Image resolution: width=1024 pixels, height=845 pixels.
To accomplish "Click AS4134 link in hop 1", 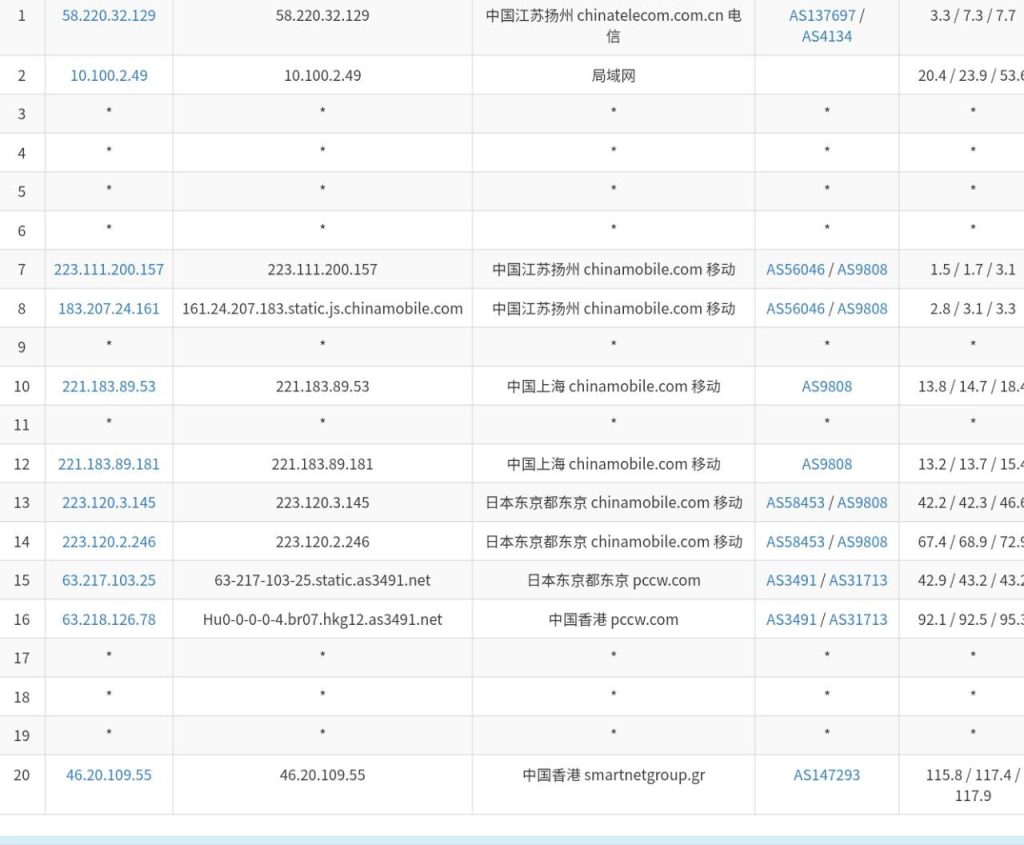I will pyautogui.click(x=827, y=37).
